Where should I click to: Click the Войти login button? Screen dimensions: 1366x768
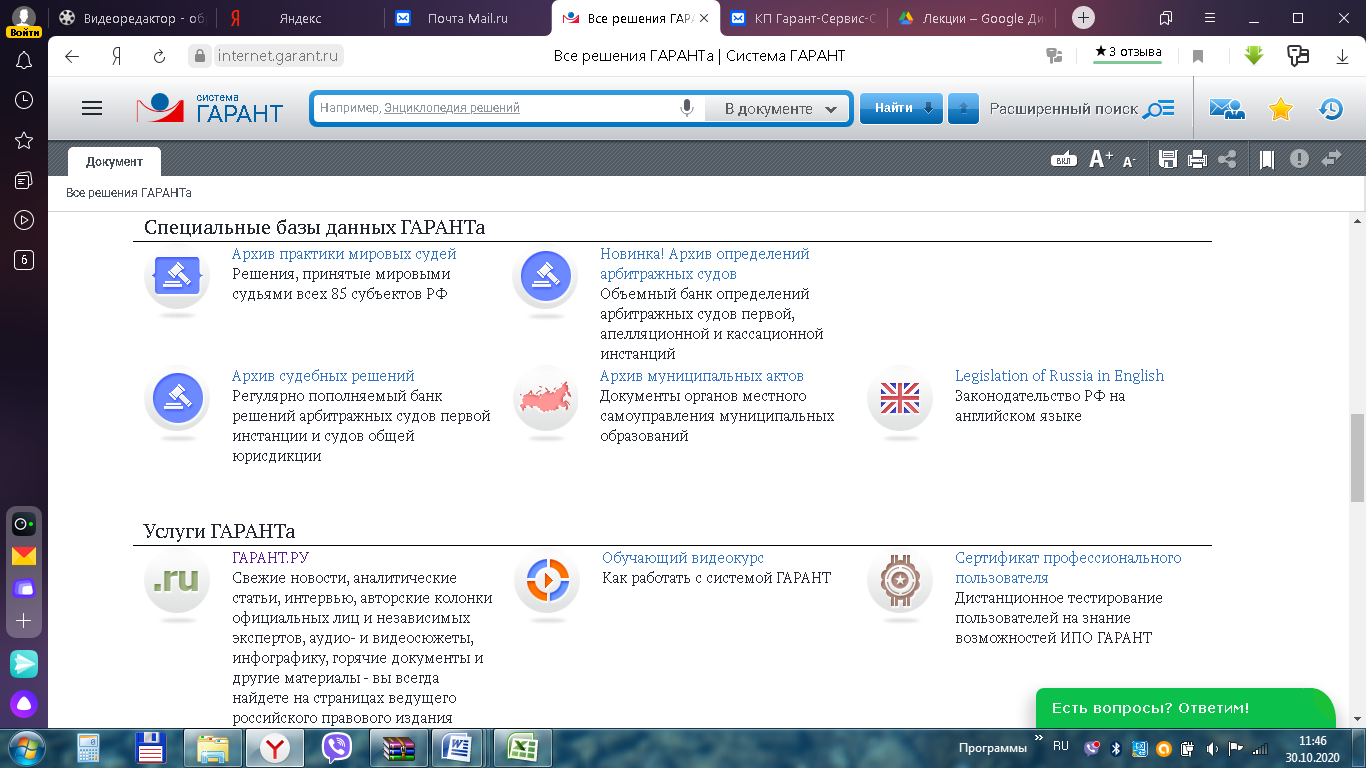24,32
